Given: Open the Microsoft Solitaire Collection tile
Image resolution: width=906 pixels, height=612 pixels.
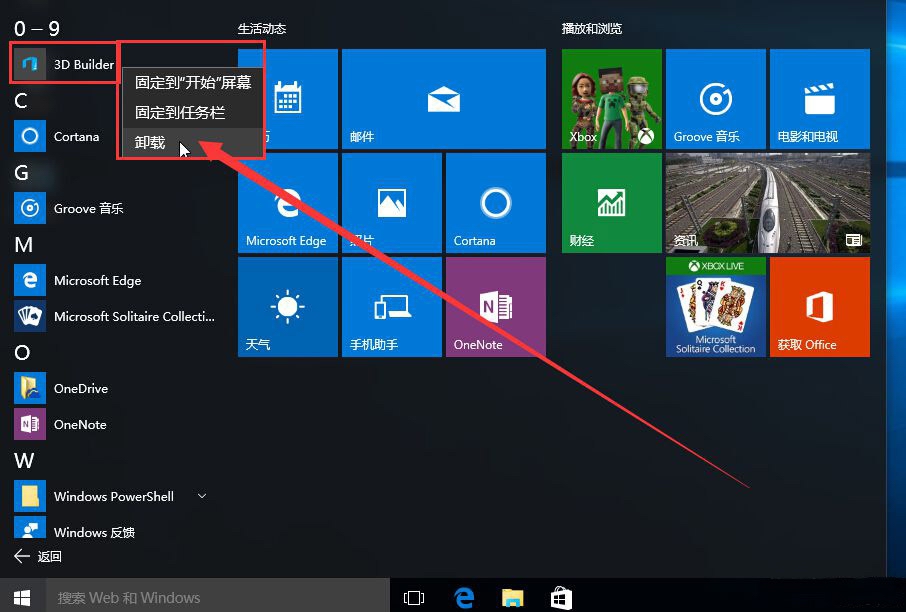Looking at the screenshot, I should [x=716, y=307].
